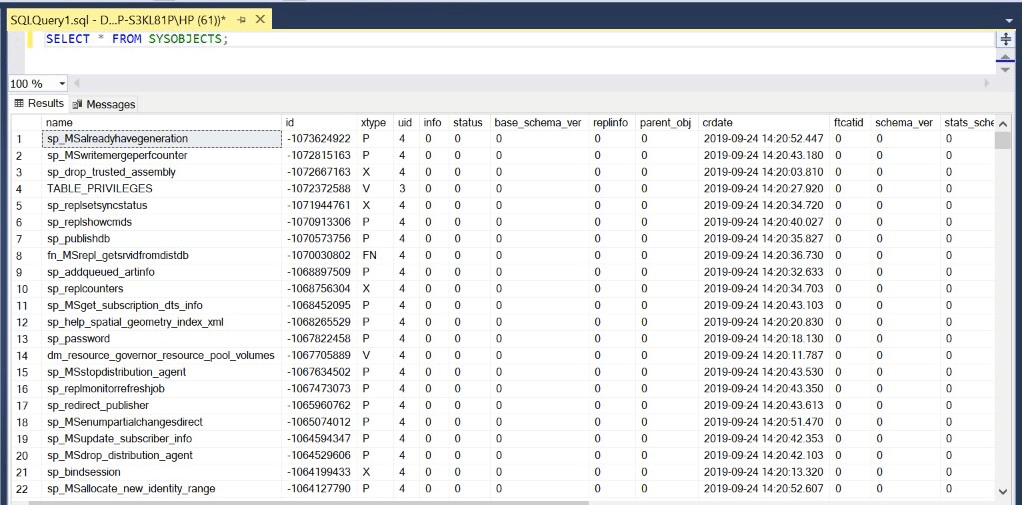Select cell sp_replmonitorrefreshjob
1022x505 pixels.
click(x=162, y=388)
